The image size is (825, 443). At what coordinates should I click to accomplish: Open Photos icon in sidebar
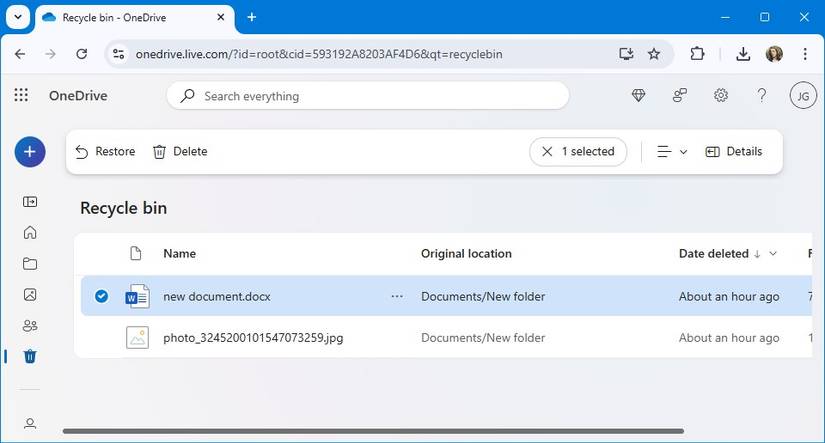(30, 295)
